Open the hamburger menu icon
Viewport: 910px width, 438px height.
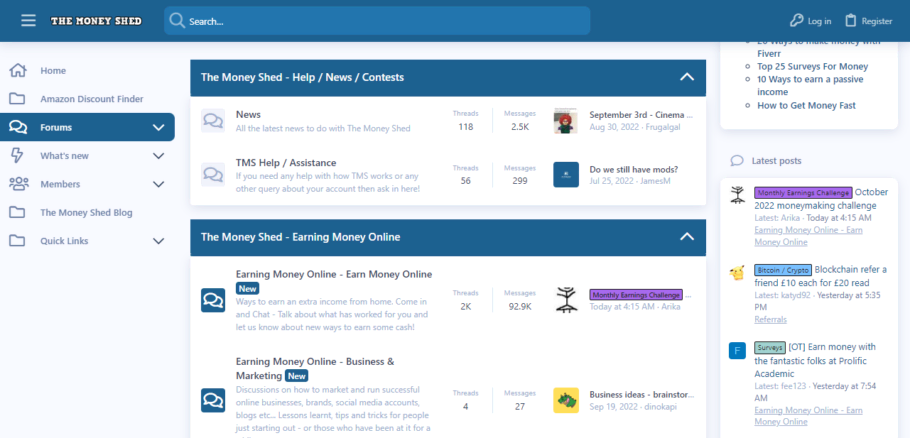tap(28, 21)
